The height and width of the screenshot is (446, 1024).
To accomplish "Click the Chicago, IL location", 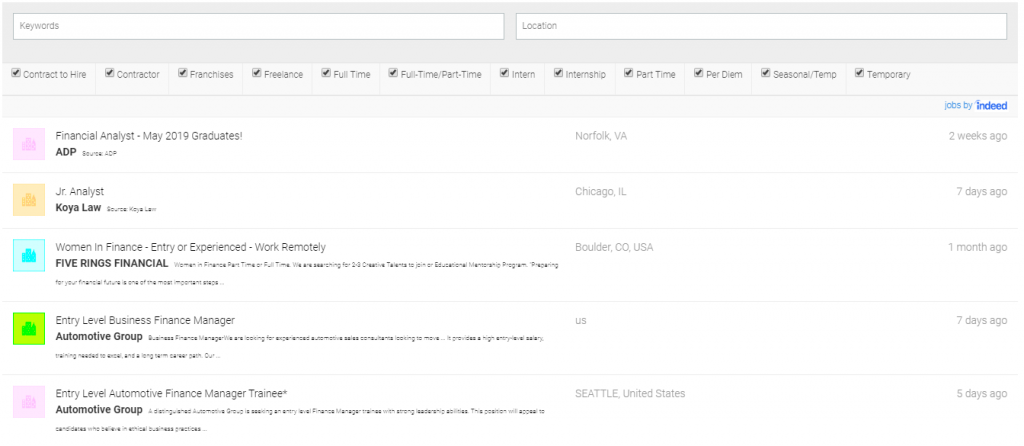I will [x=601, y=191].
